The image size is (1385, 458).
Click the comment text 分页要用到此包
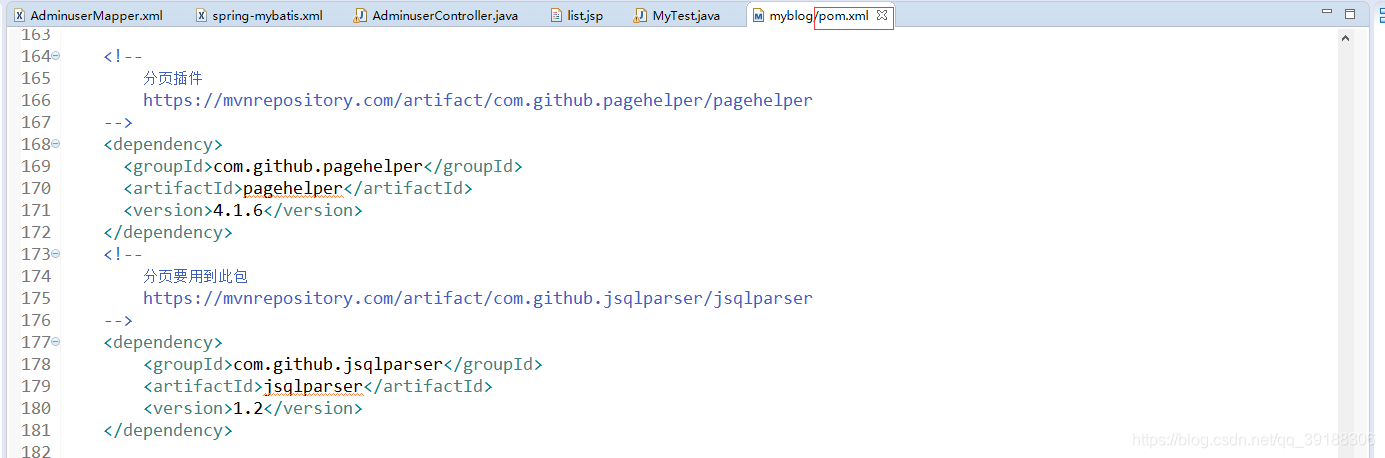pyautogui.click(x=195, y=276)
